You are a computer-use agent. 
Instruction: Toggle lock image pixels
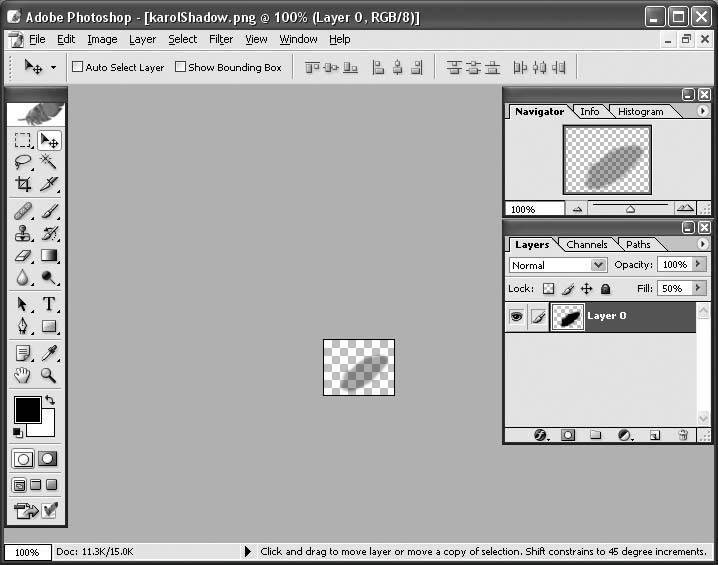coord(568,288)
